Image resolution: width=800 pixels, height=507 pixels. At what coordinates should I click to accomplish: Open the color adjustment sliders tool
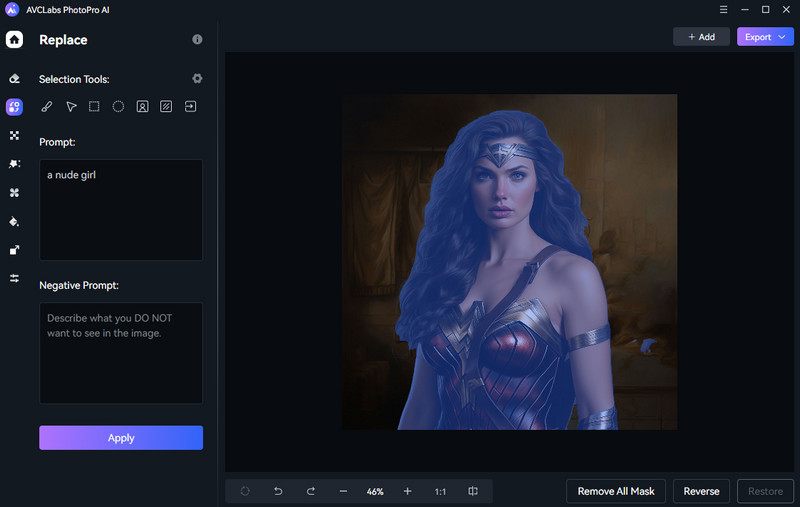click(x=14, y=278)
